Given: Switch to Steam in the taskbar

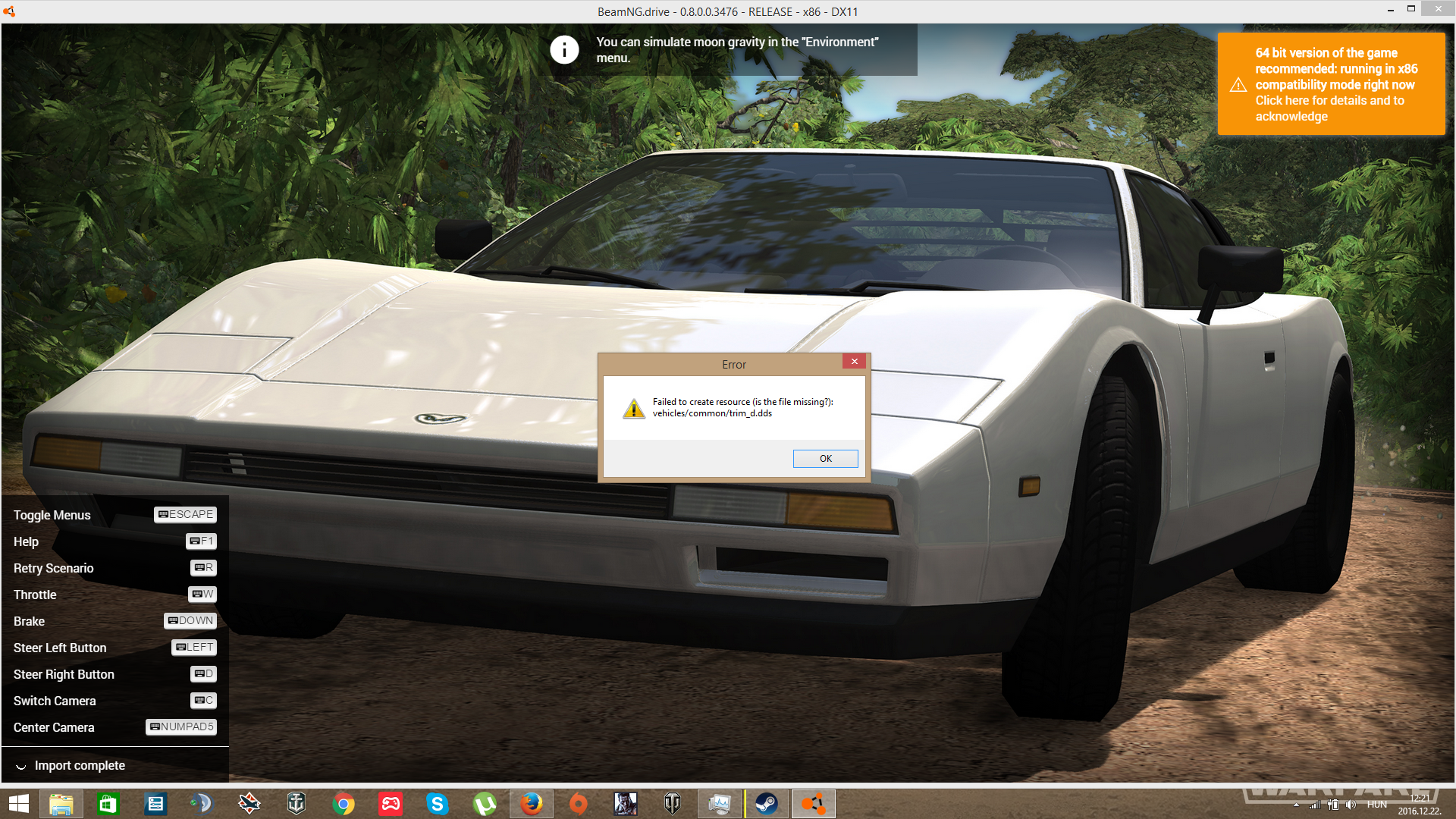Looking at the screenshot, I should tap(767, 804).
